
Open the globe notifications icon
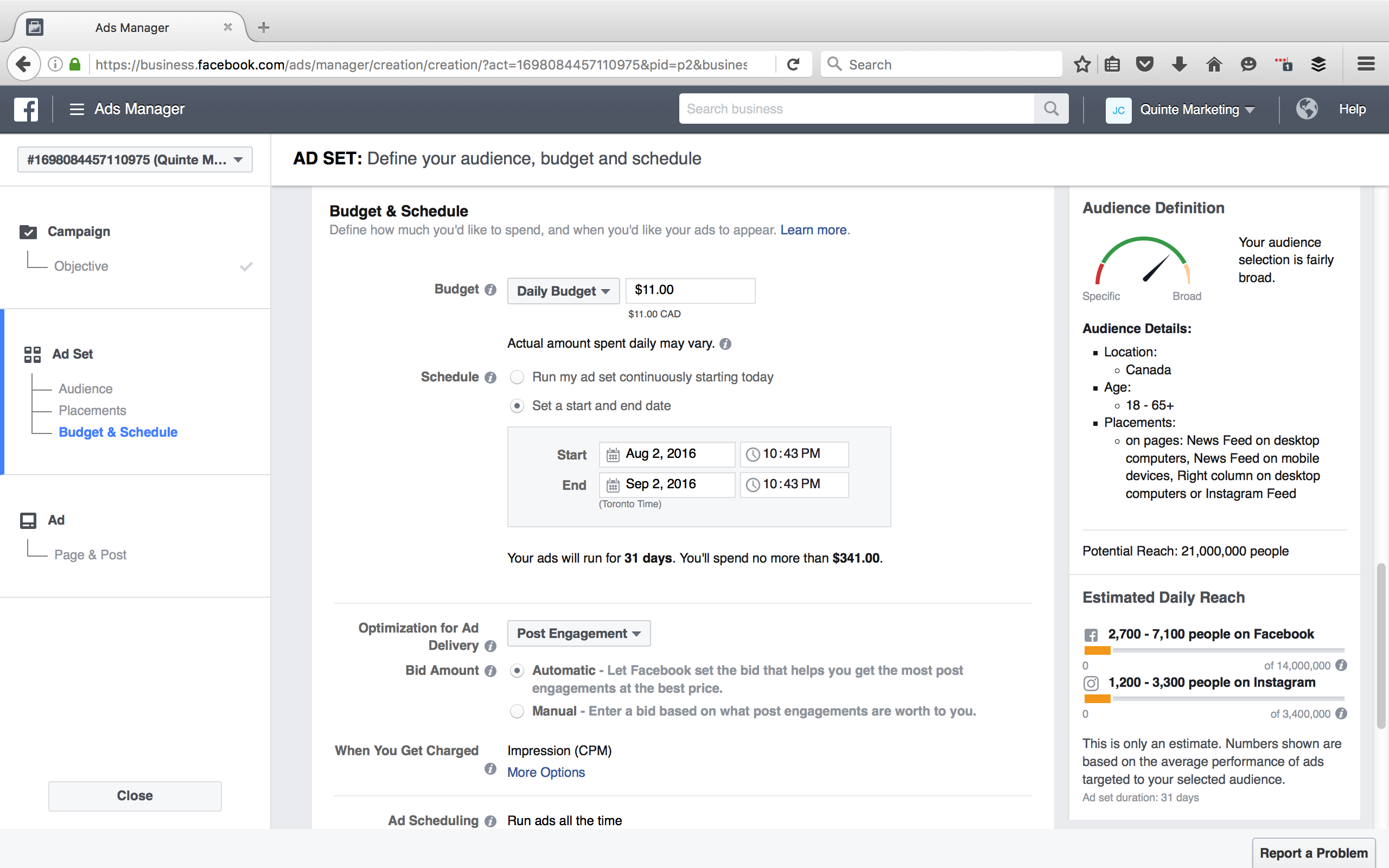click(x=1307, y=108)
